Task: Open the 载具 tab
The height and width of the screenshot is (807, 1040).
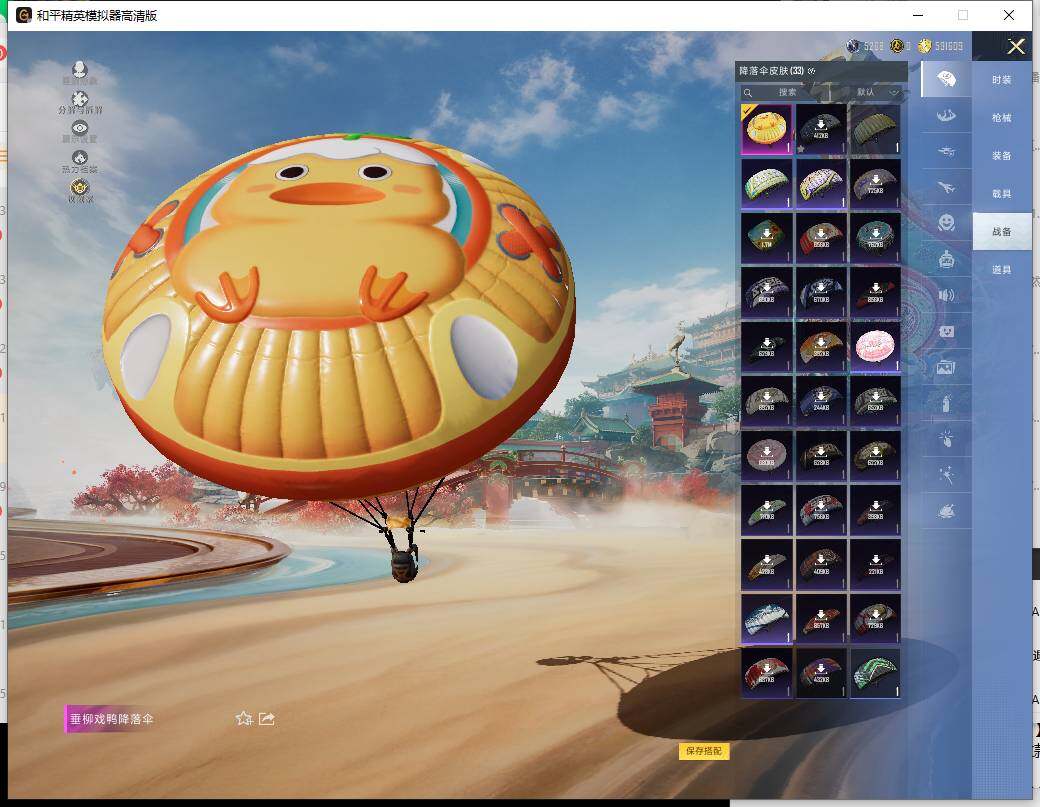Action: (1001, 193)
